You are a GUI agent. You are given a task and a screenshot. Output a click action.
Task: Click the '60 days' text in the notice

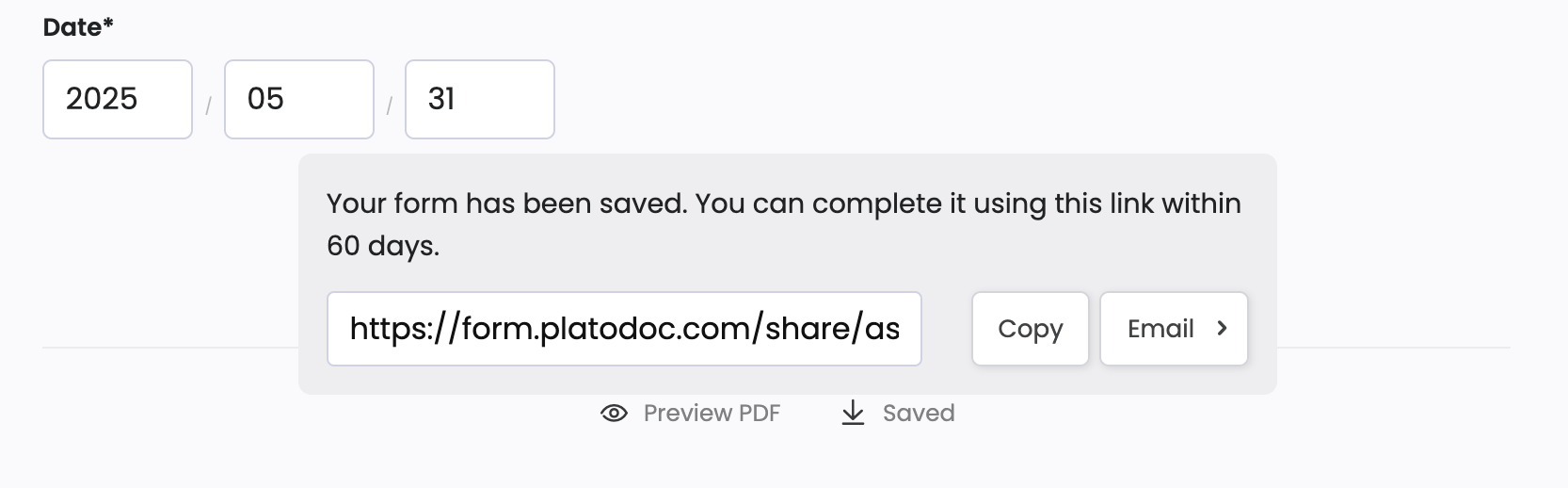coord(382,246)
